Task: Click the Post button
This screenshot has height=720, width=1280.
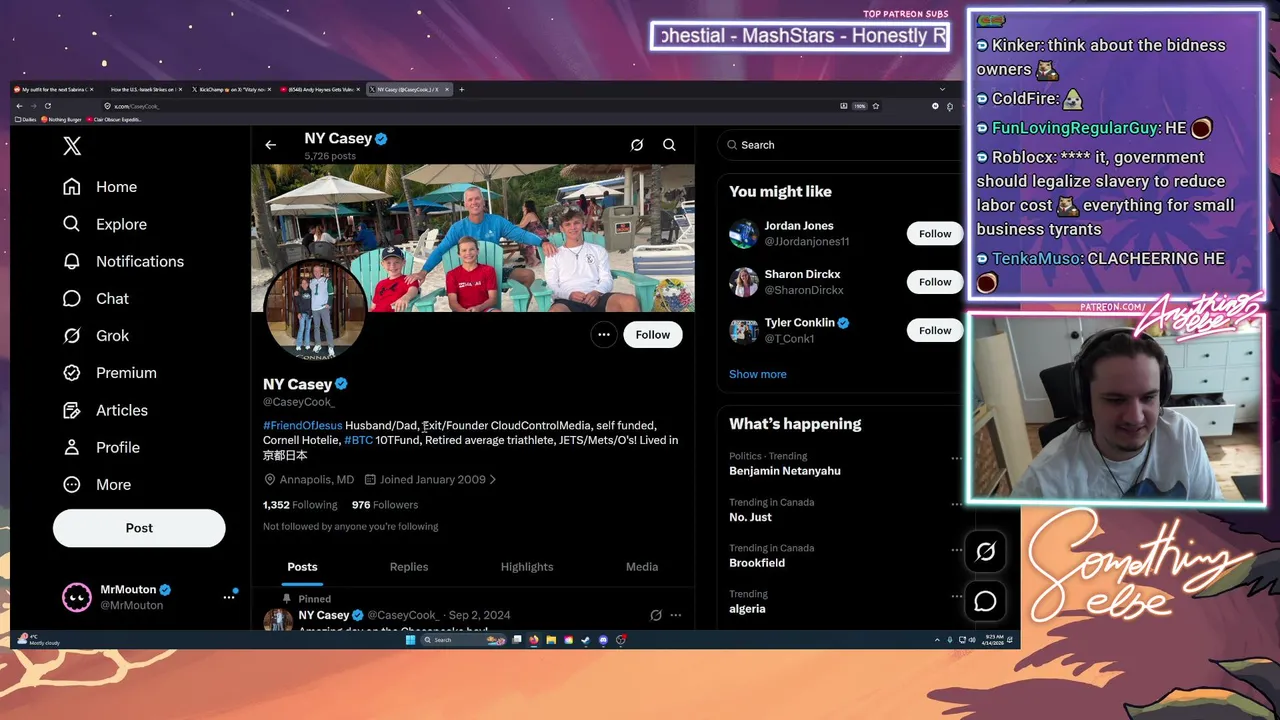Action: click(139, 528)
